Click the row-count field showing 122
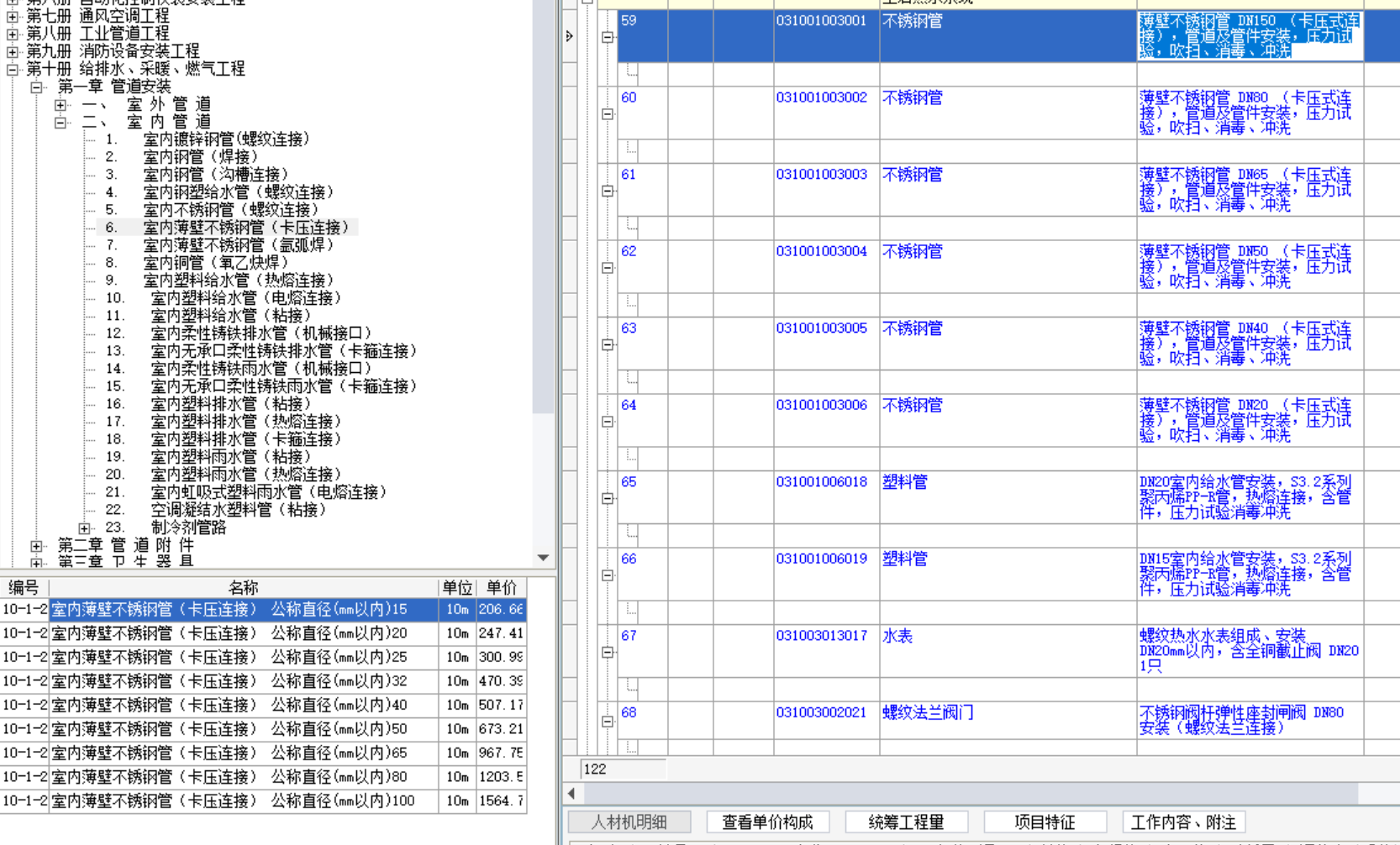1400x845 pixels. coord(624,769)
